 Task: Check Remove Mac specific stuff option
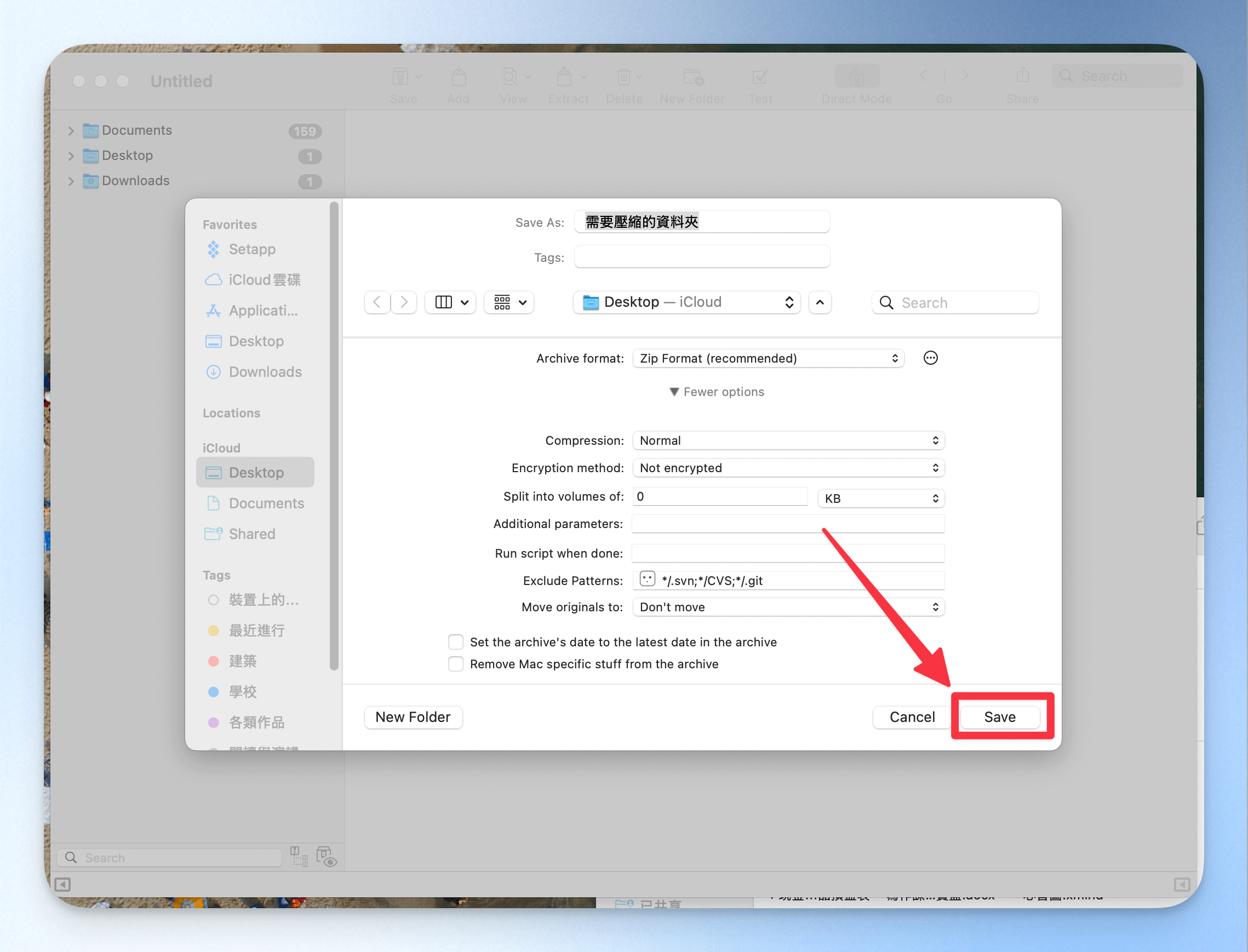(x=456, y=664)
